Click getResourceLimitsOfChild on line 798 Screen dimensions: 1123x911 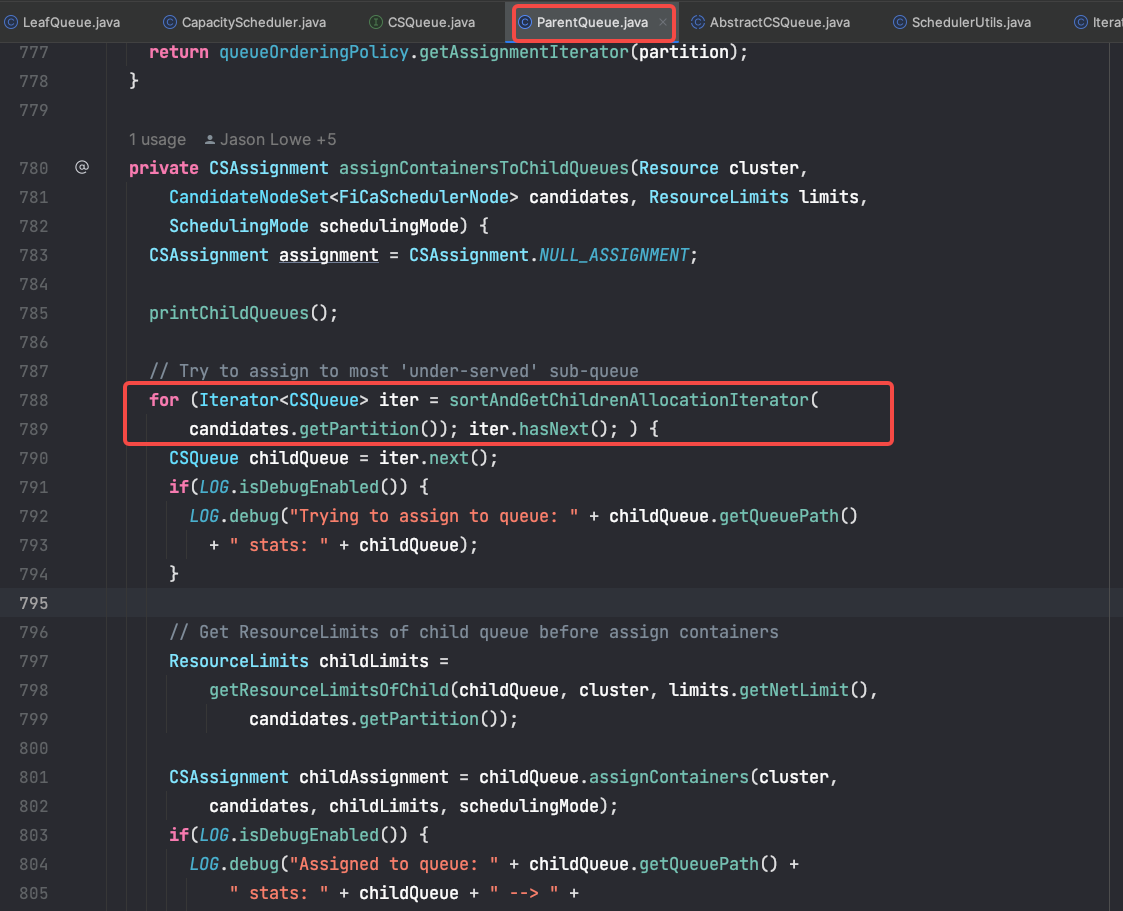[x=328, y=690]
